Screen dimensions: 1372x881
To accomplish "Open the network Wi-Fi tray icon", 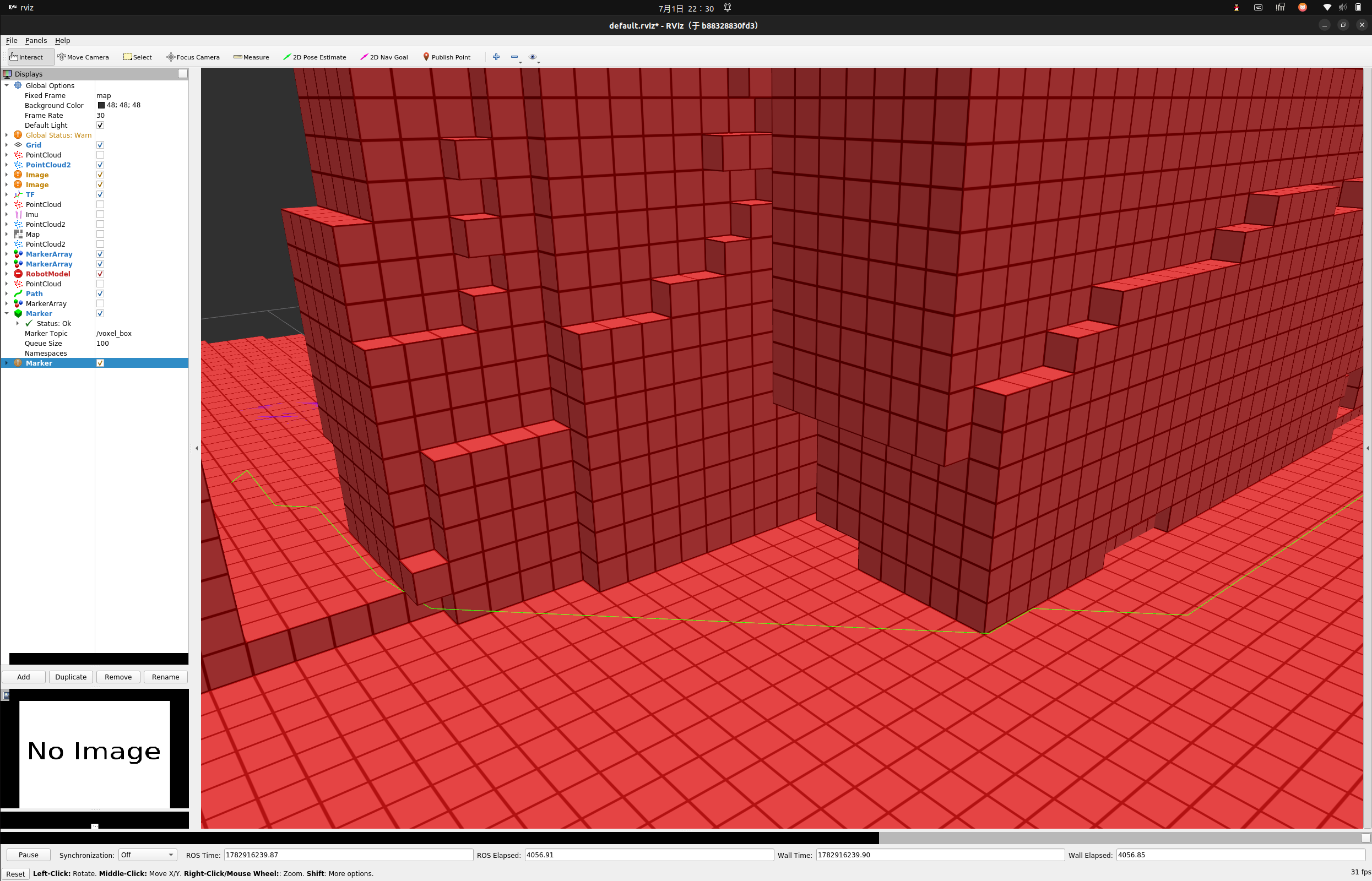I will coord(1327,8).
